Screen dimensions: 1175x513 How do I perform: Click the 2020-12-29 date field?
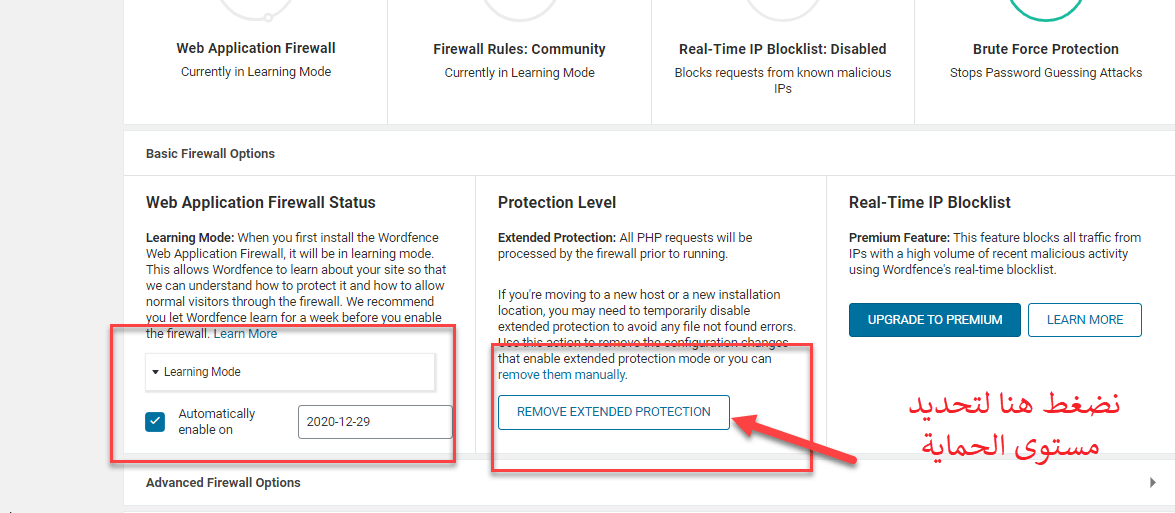375,422
